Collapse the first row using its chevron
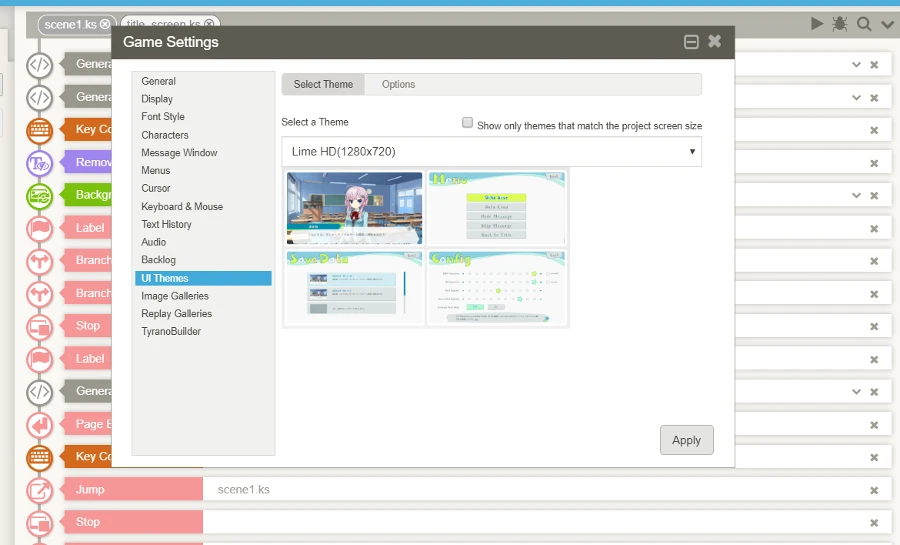Image resolution: width=900 pixels, height=545 pixels. [856, 65]
